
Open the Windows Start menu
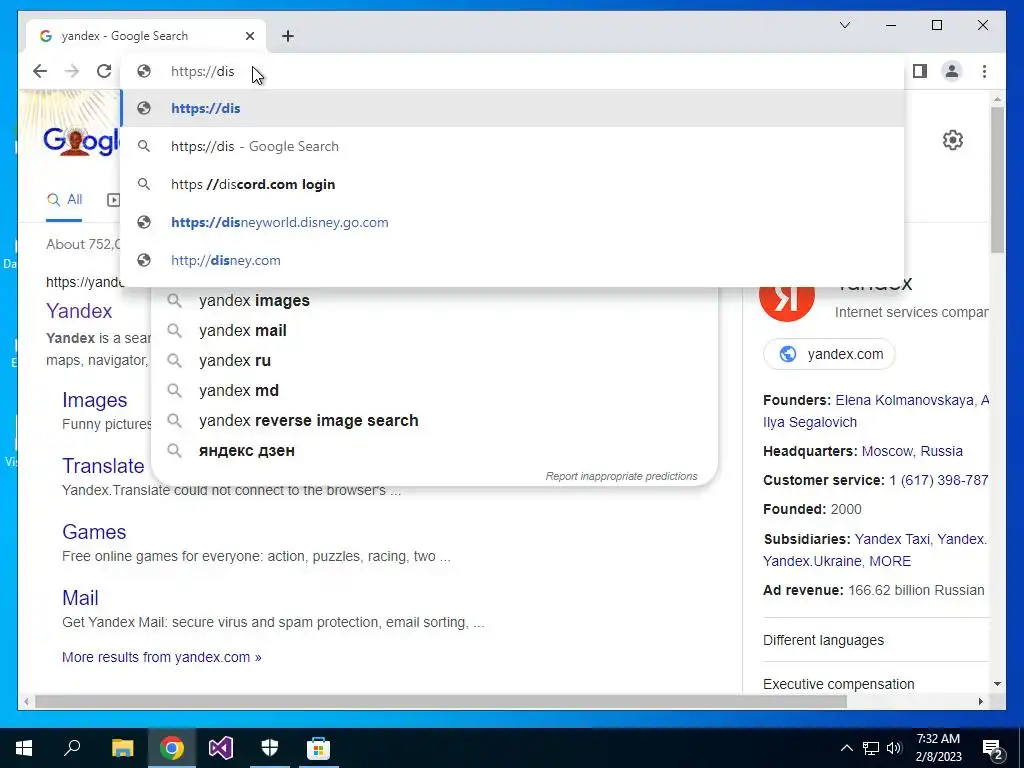click(24, 748)
